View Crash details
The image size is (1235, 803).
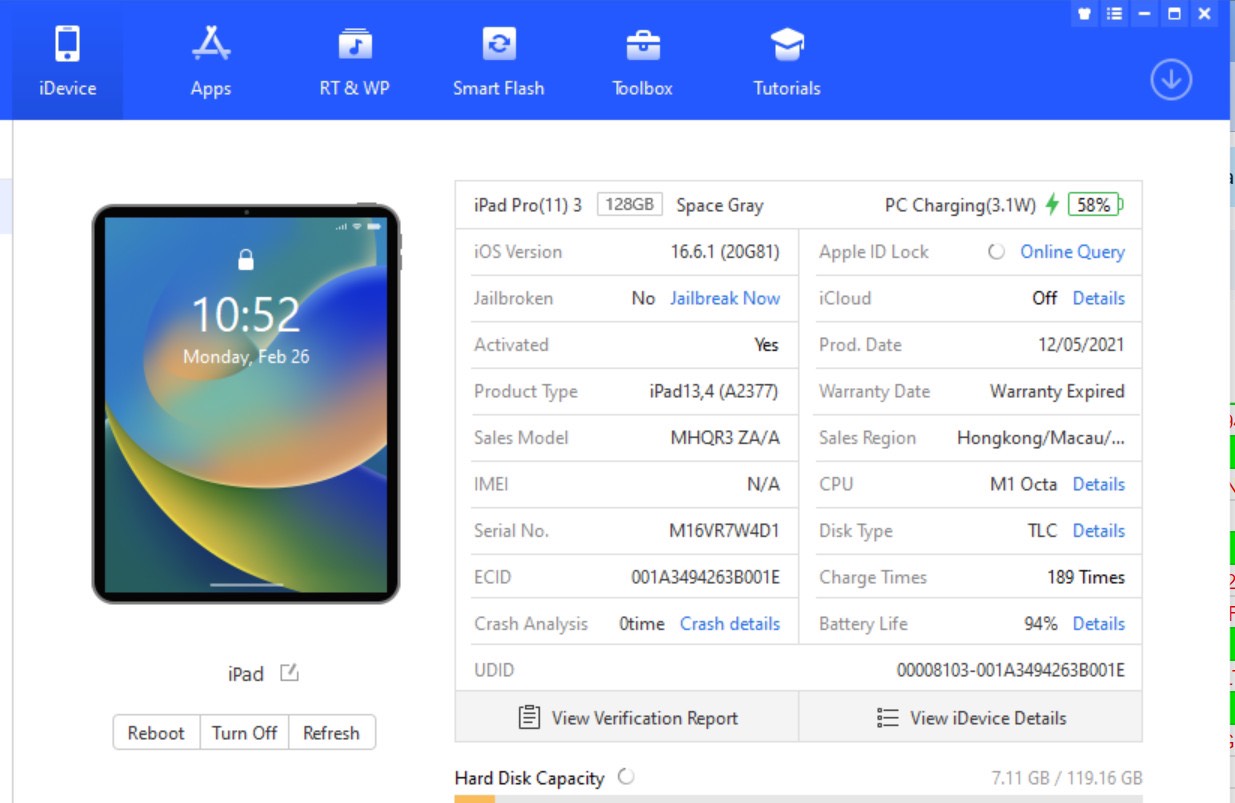click(730, 623)
